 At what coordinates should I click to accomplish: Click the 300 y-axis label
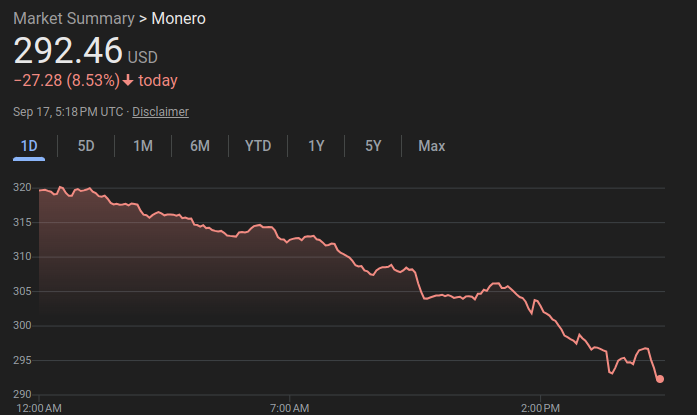click(x=22, y=325)
